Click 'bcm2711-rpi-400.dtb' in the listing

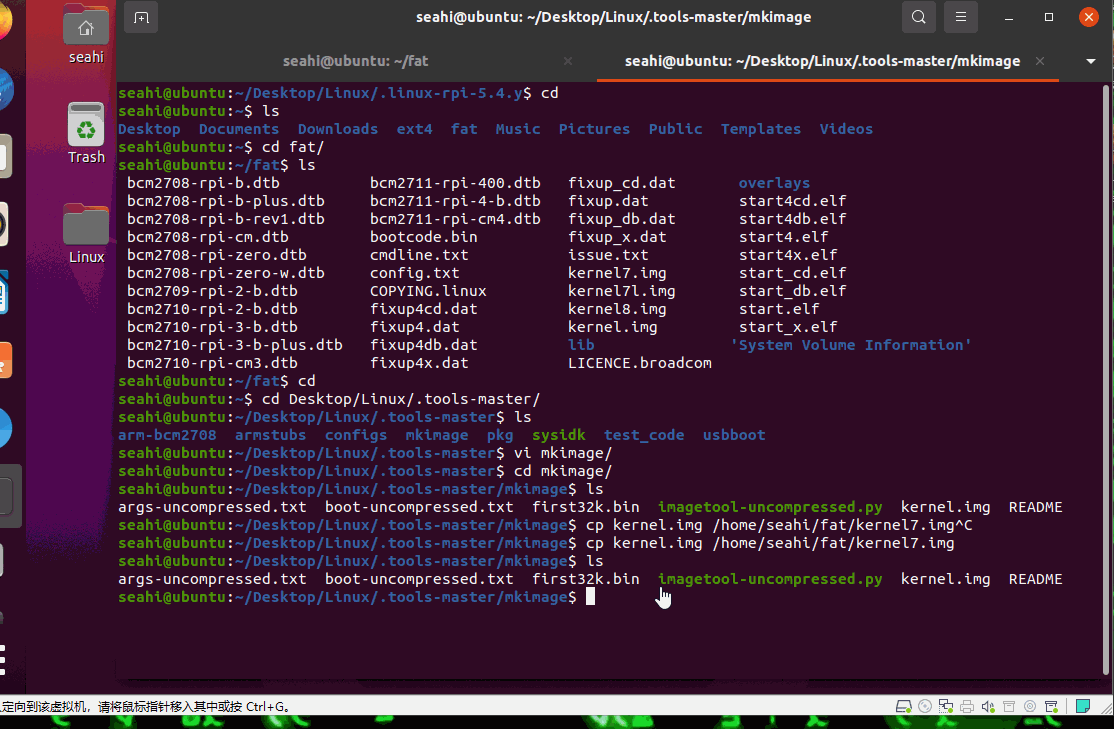(455, 183)
